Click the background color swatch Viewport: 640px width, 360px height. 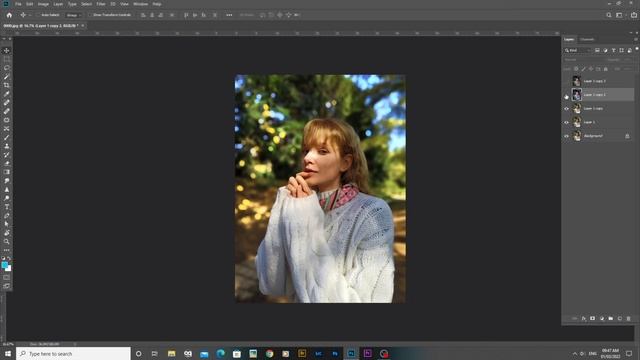pos(9,269)
